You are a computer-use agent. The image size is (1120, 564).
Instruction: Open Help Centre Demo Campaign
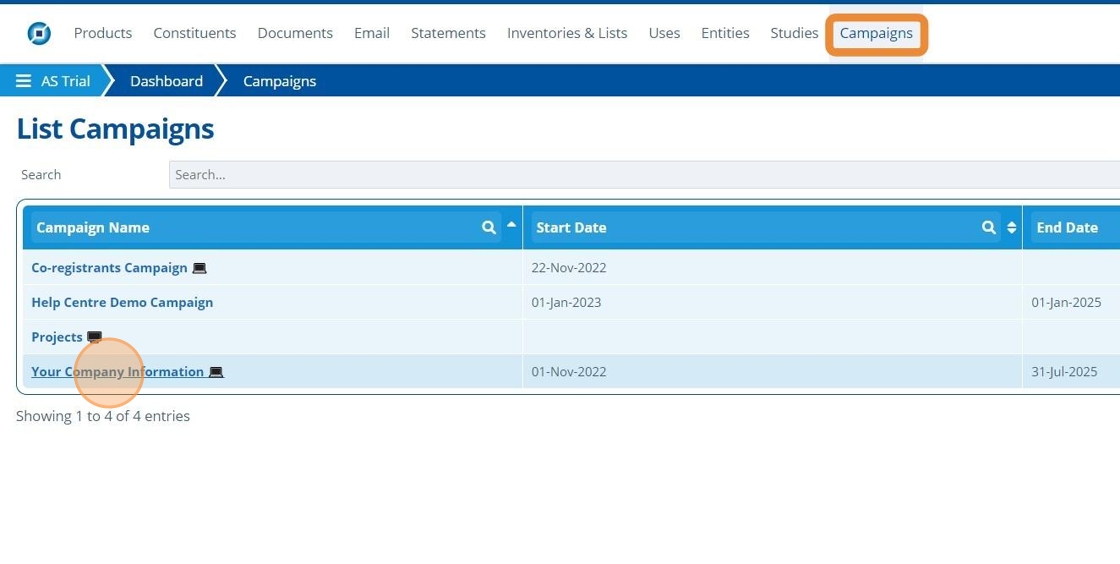(122, 302)
